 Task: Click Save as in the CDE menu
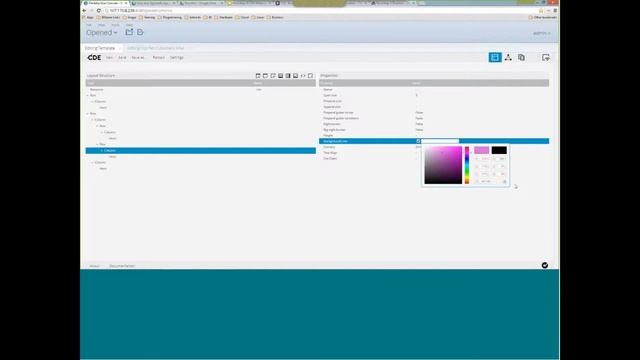pyautogui.click(x=138, y=58)
